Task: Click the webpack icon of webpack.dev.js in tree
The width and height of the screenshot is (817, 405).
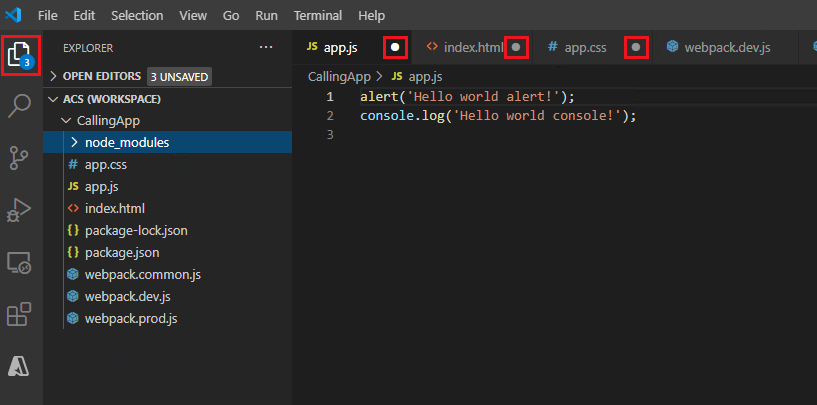Action: 73,297
